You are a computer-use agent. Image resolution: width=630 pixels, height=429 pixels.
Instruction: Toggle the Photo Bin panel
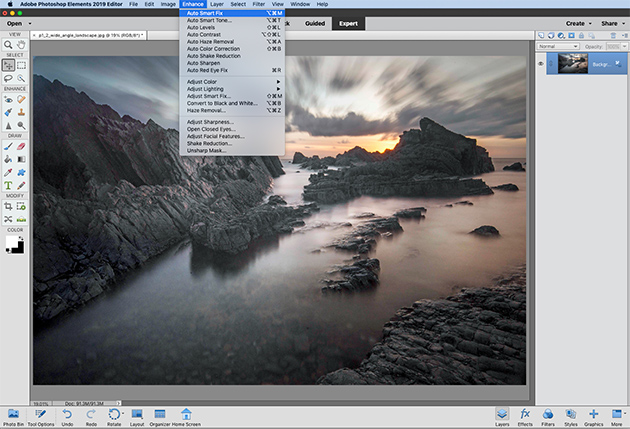click(x=13, y=417)
